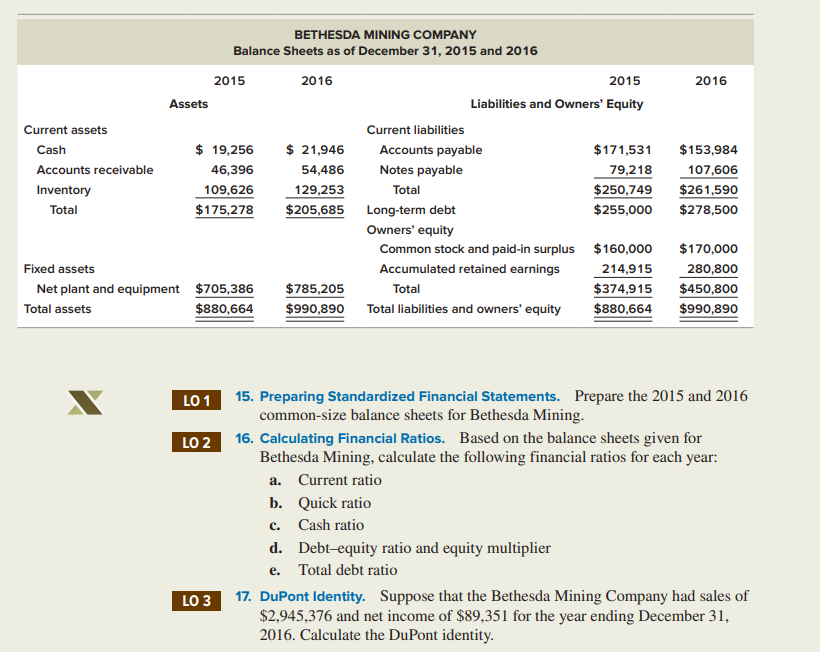820x652 pixels.
Task: Click the Assets column heading
Action: 189,104
